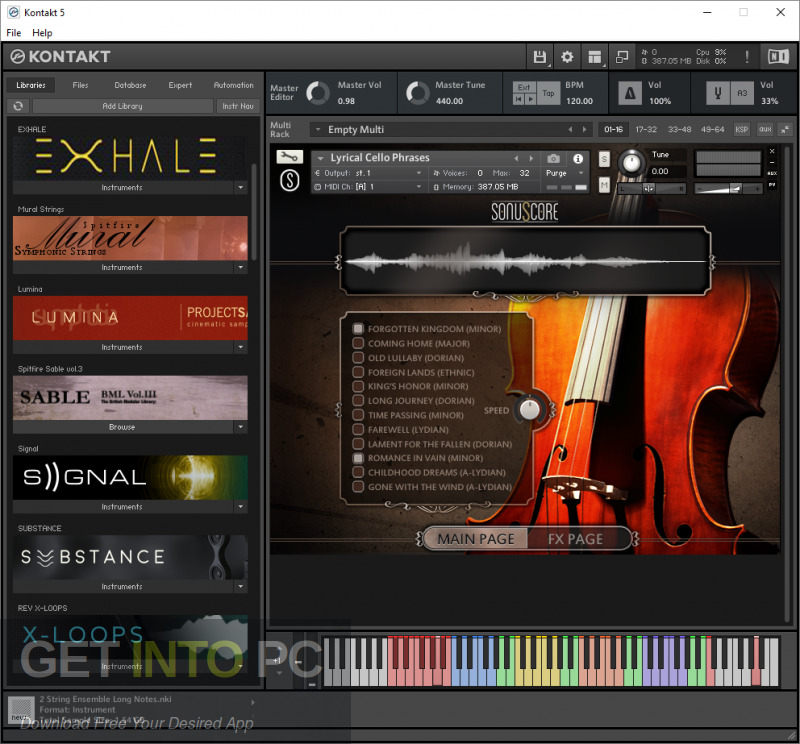
Task: Open the Empty Multi dropdown menu
Action: [x=318, y=130]
